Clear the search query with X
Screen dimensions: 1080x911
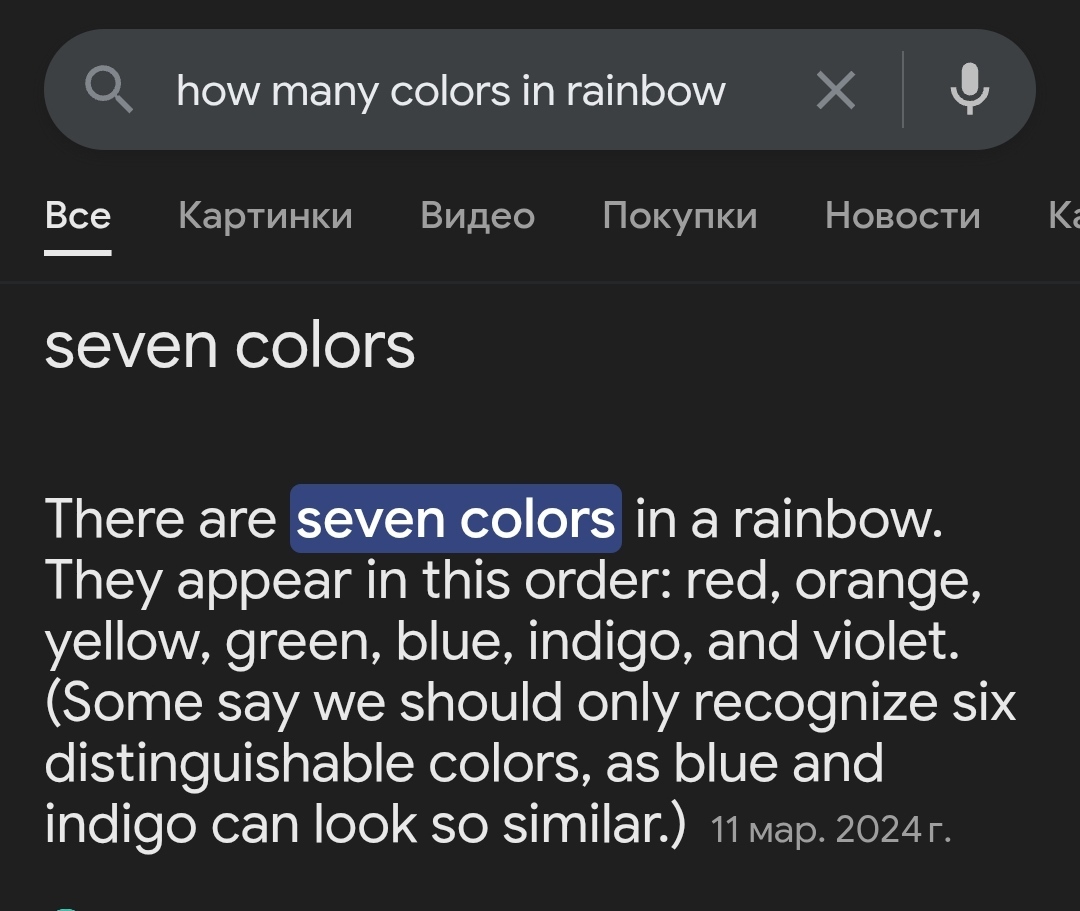835,92
